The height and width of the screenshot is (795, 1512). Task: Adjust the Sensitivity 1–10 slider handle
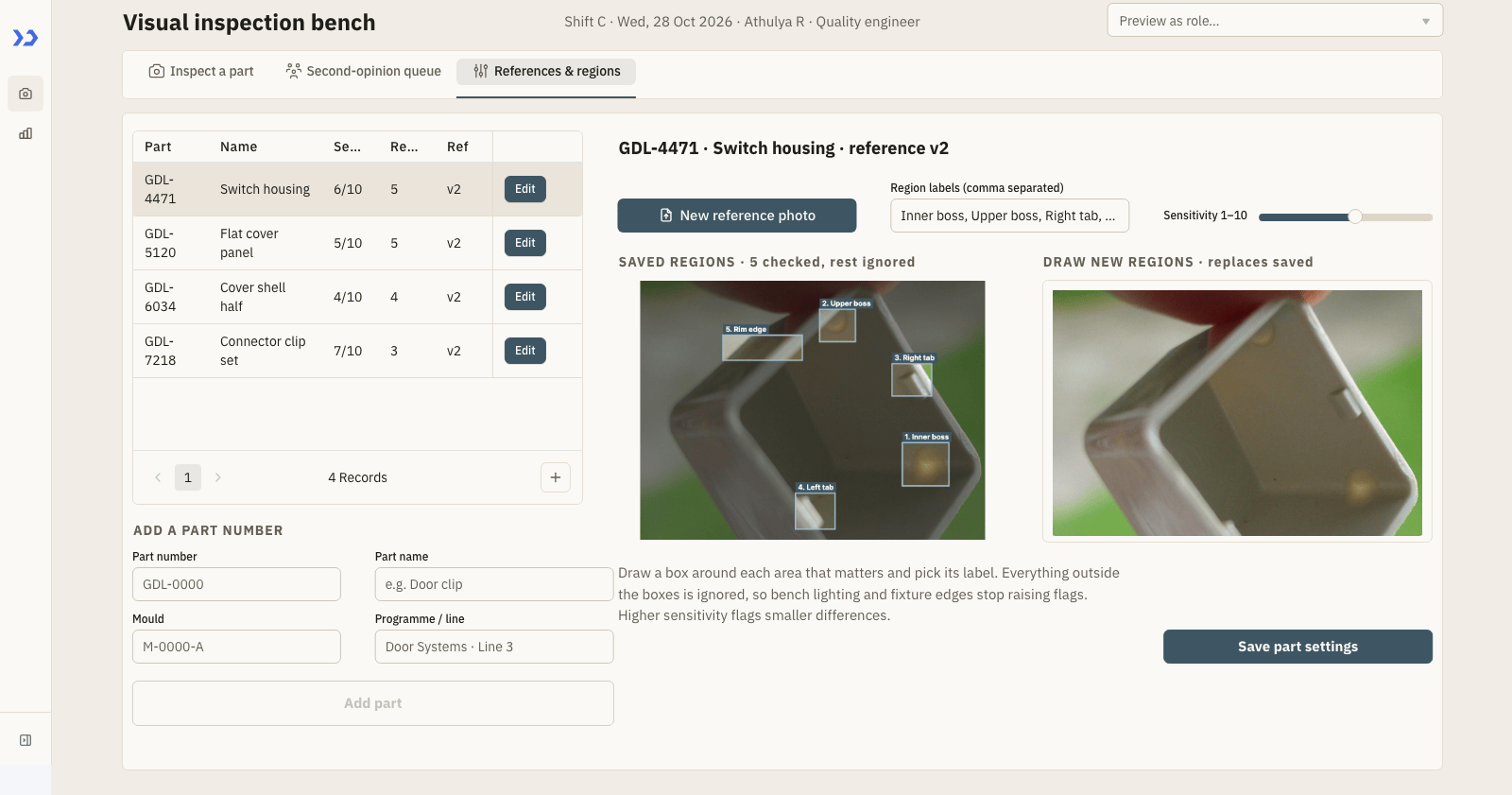[1355, 216]
